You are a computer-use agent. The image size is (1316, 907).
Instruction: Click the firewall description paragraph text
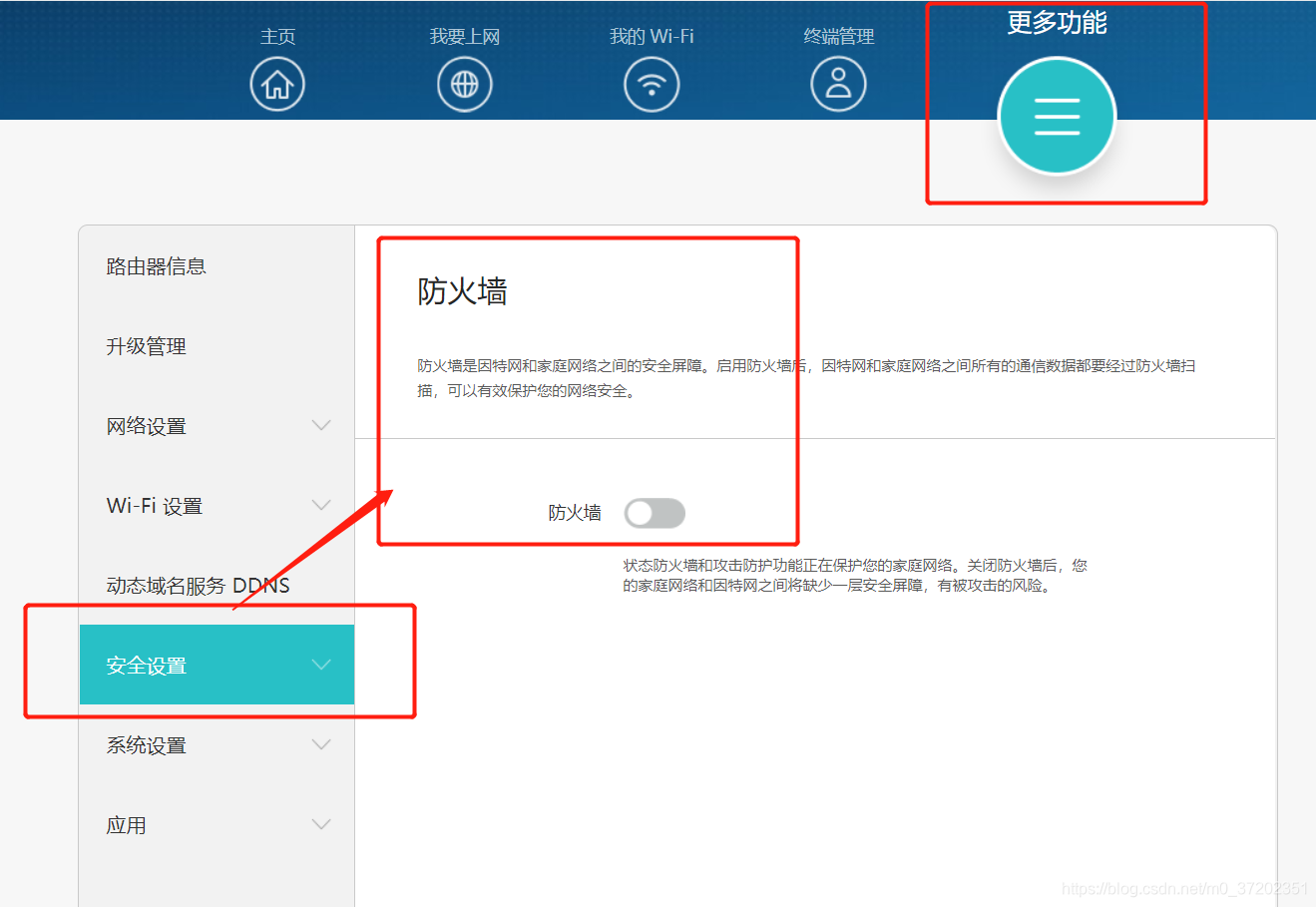coord(806,378)
